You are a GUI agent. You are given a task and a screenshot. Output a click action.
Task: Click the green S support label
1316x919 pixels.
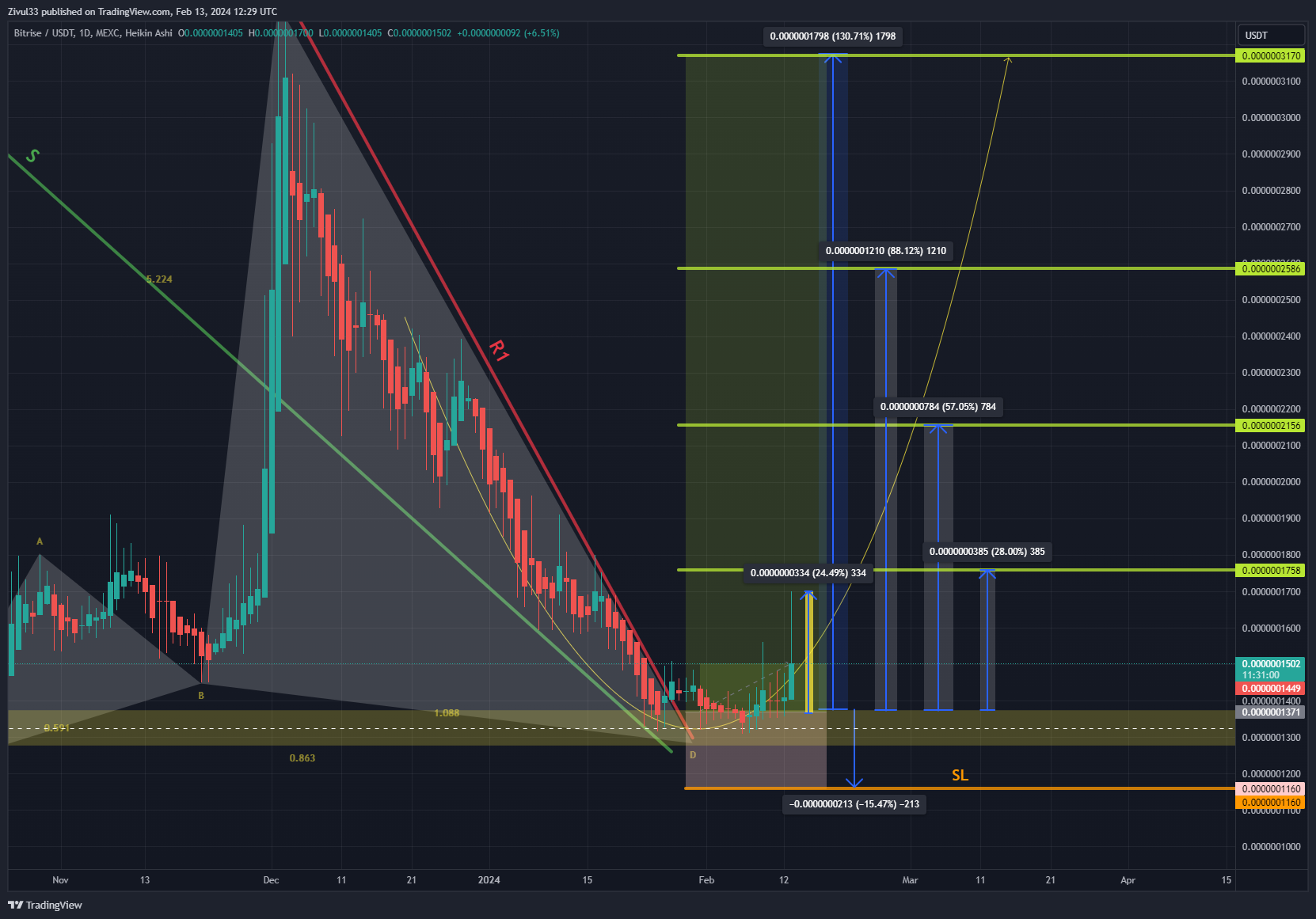coord(32,156)
